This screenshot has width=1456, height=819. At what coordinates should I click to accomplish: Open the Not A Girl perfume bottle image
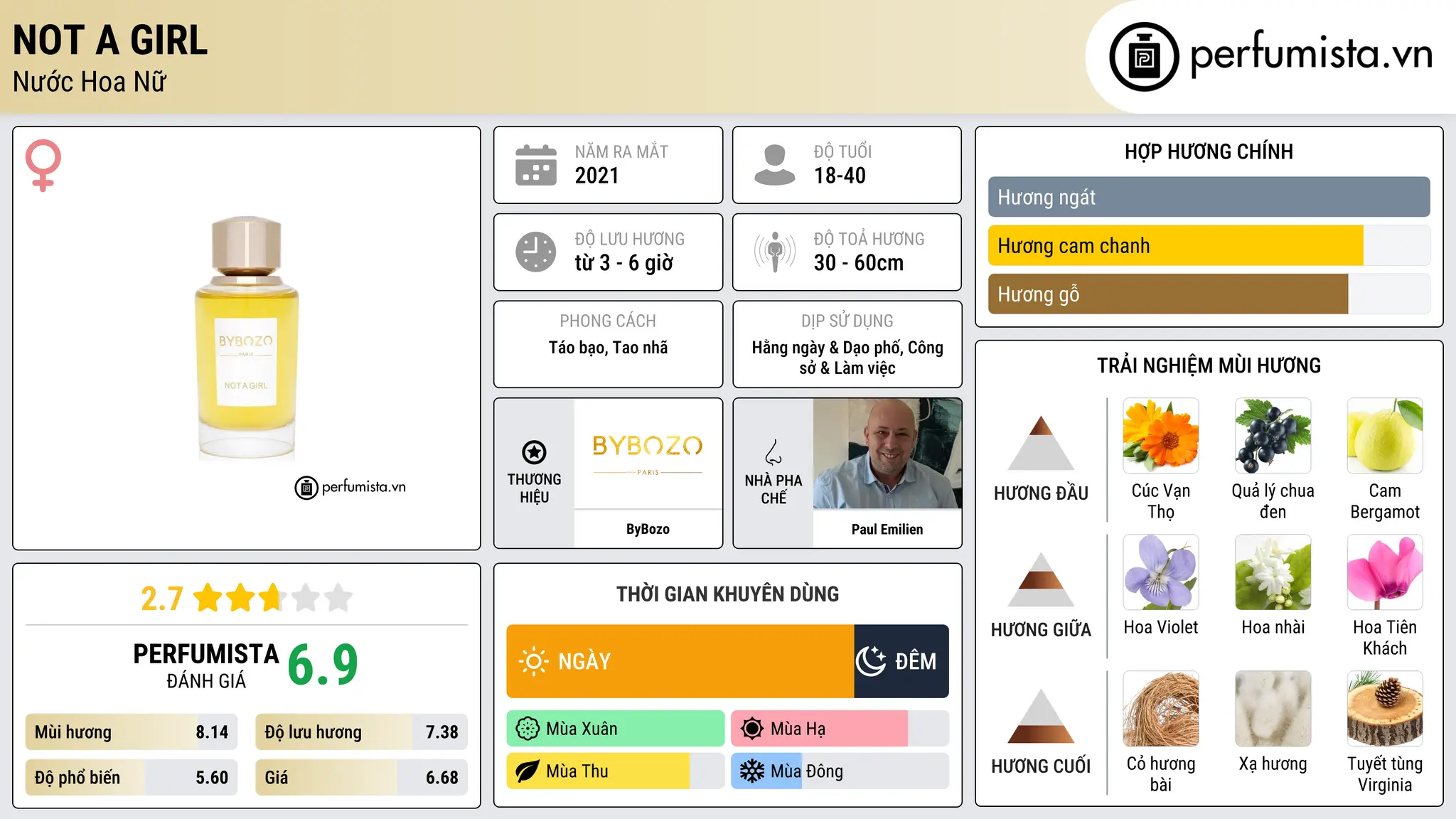coord(247,338)
